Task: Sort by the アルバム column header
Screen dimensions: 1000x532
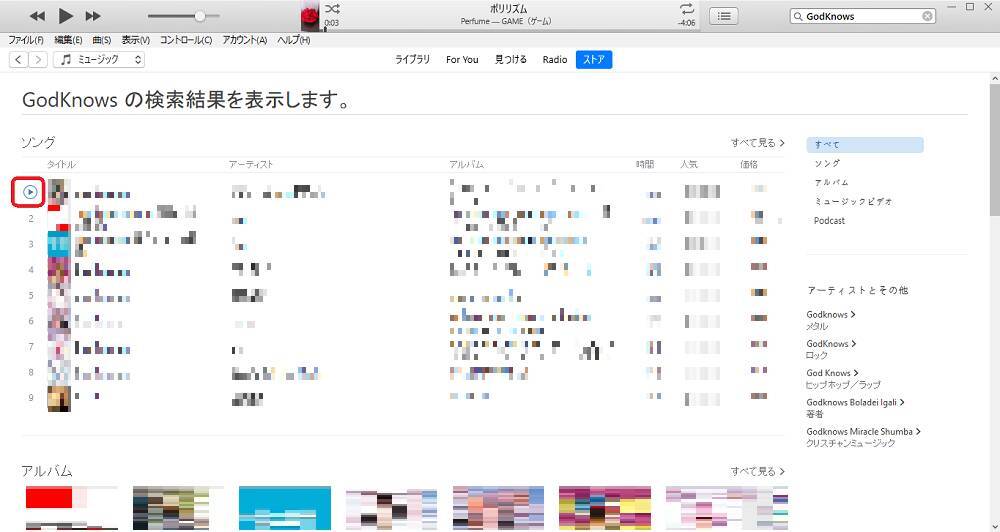Action: (466, 165)
